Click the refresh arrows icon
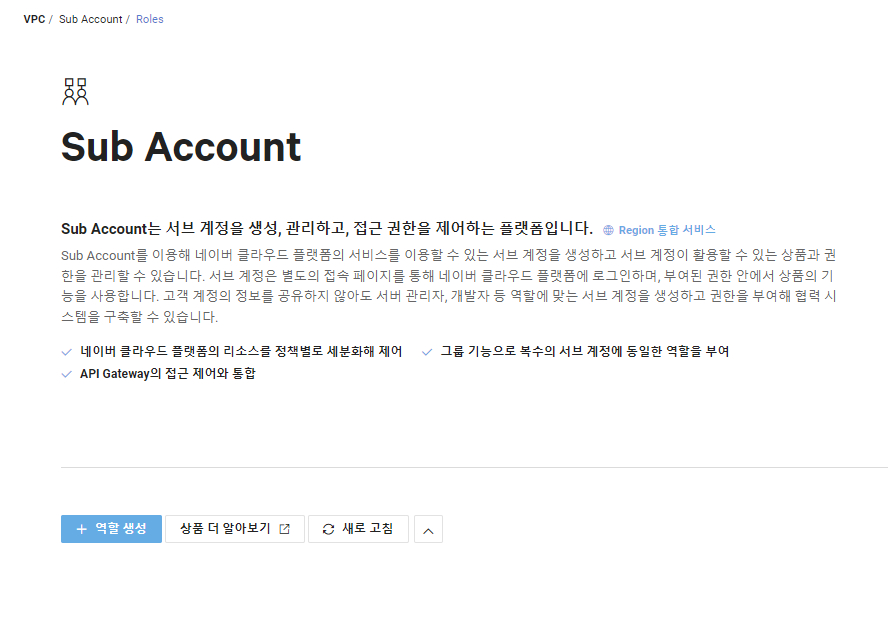The image size is (888, 623). [328, 529]
